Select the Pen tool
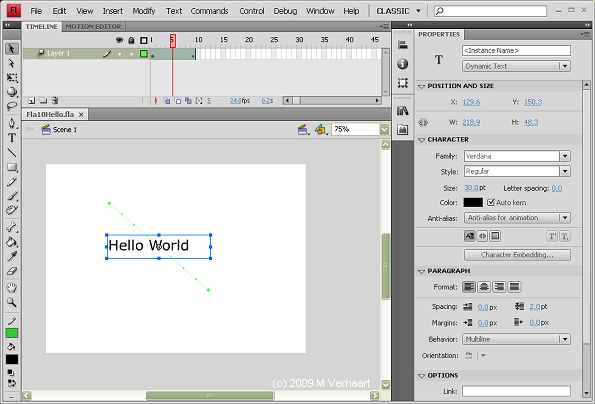 pos(12,123)
